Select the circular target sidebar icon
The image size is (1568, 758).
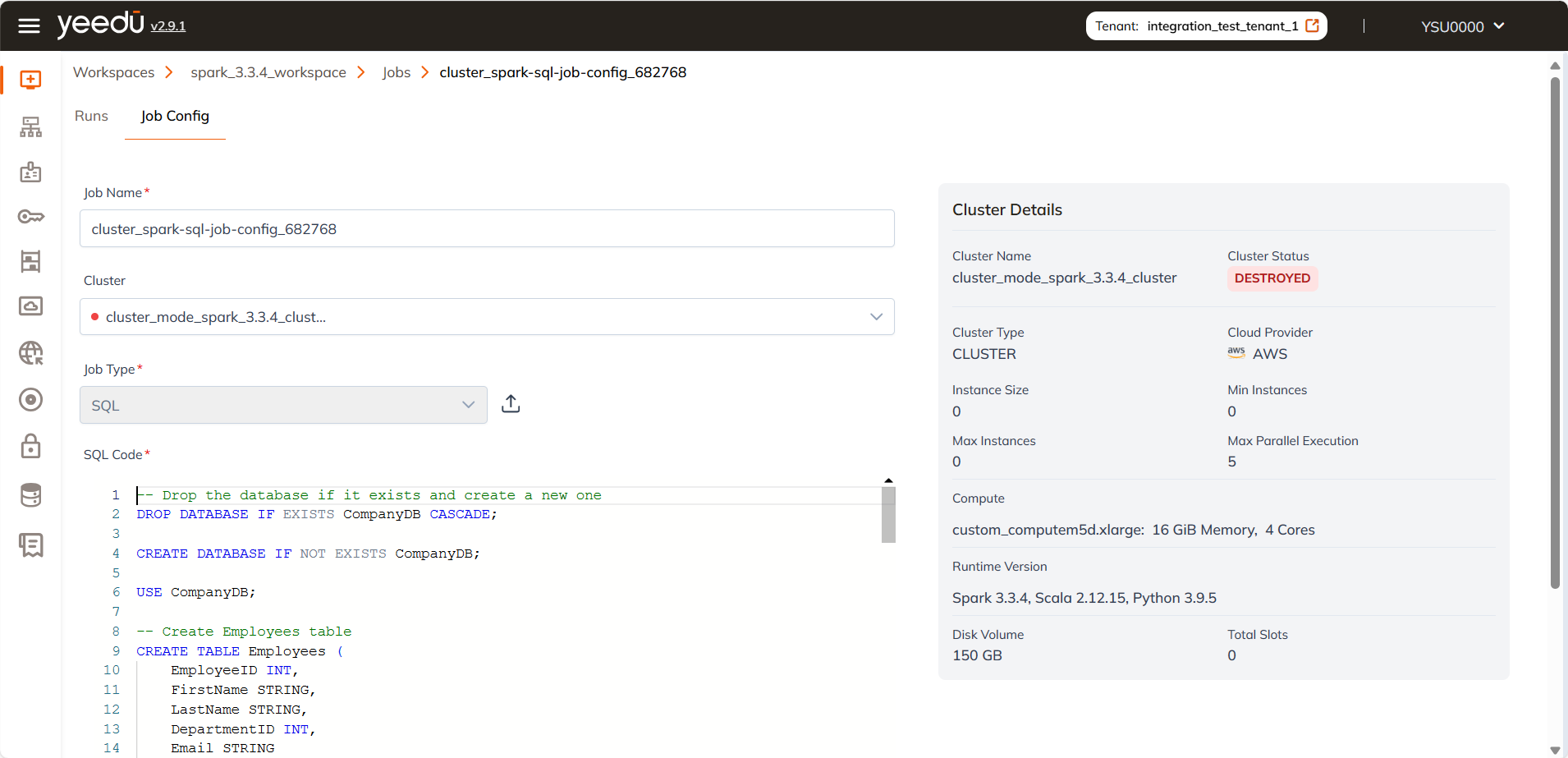[x=30, y=399]
